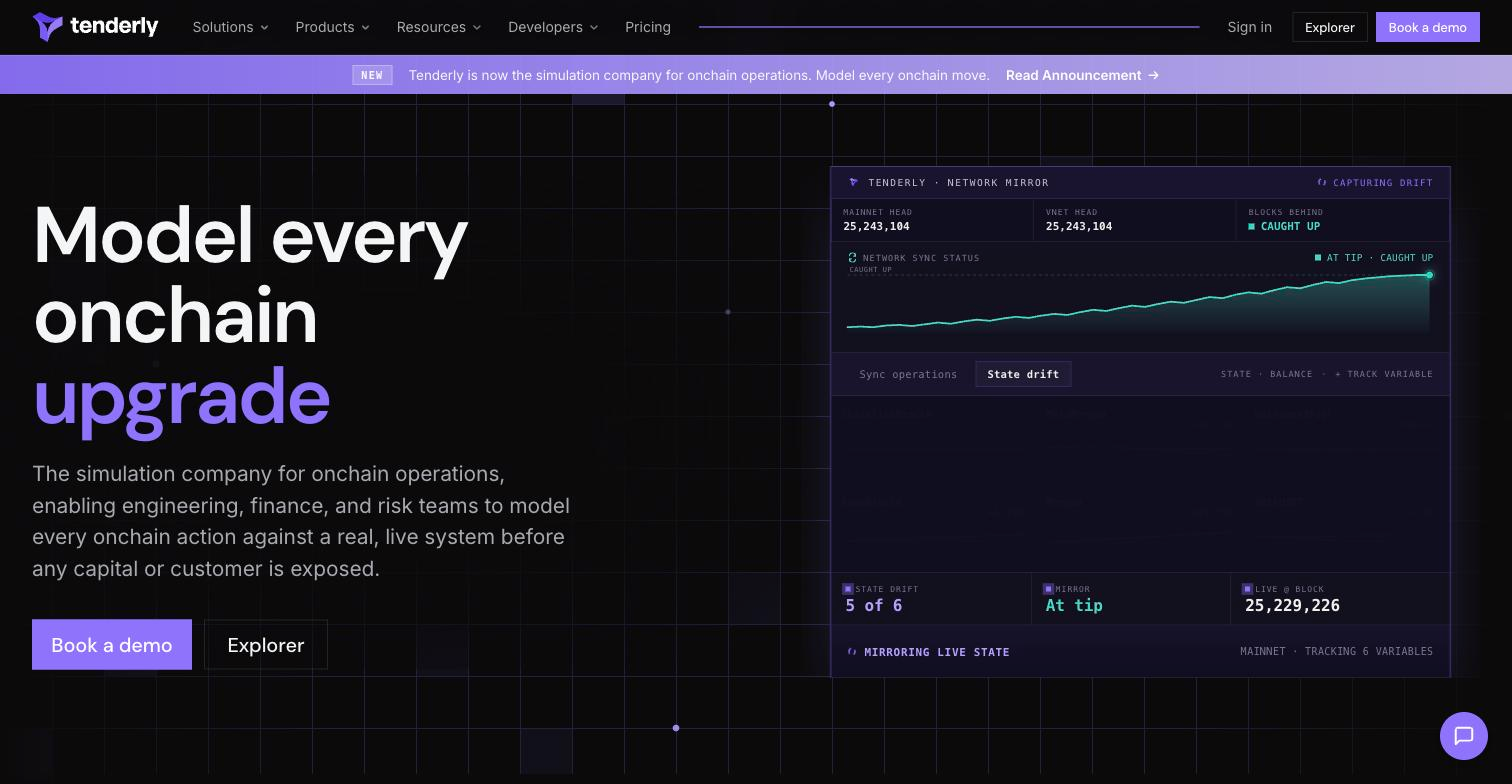Click the Tenderly · Network Mirror title
This screenshot has height=784, width=1512.
(x=958, y=183)
